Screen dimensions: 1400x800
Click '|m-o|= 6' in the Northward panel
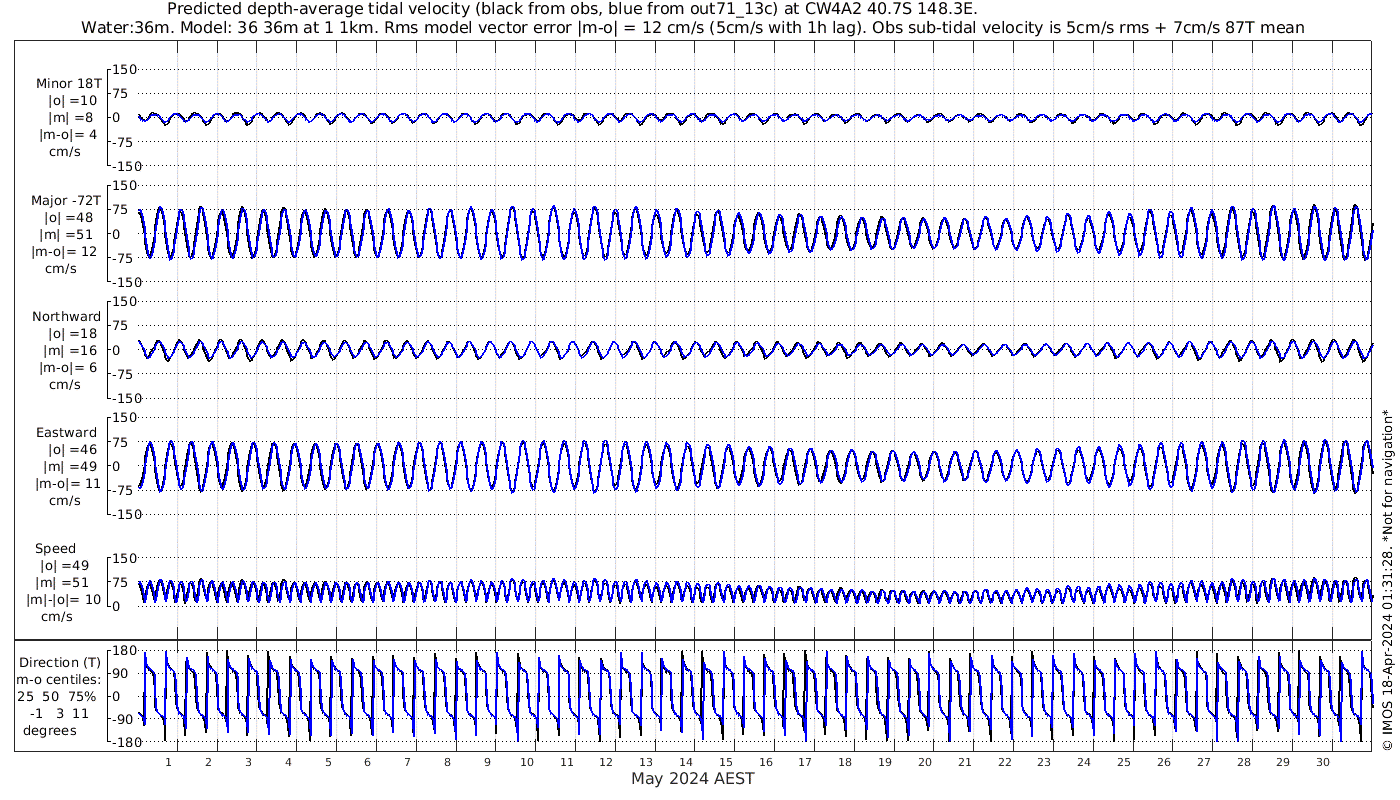[68, 367]
